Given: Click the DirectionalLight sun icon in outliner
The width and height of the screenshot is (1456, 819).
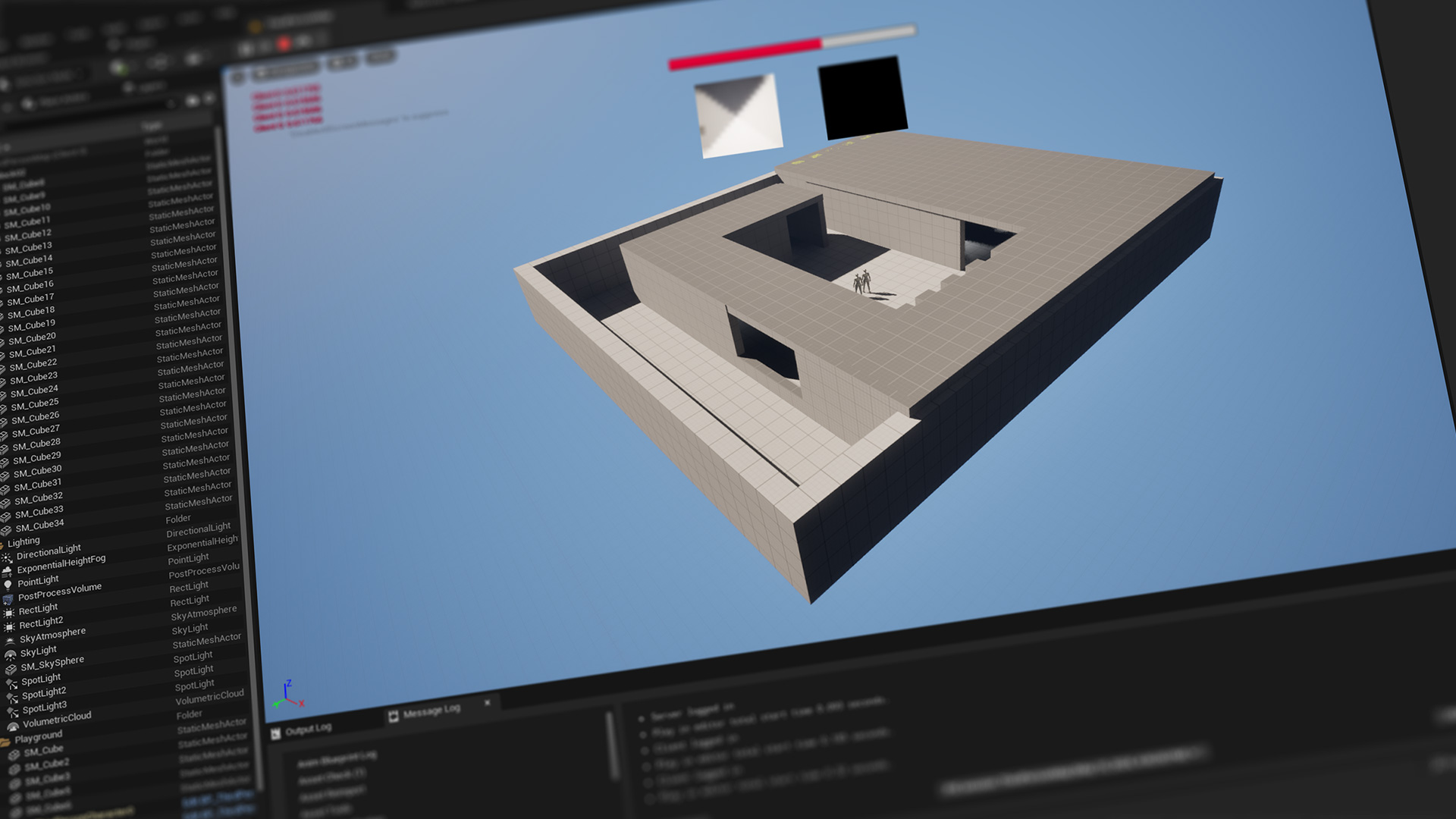Looking at the screenshot, I should [7, 558].
